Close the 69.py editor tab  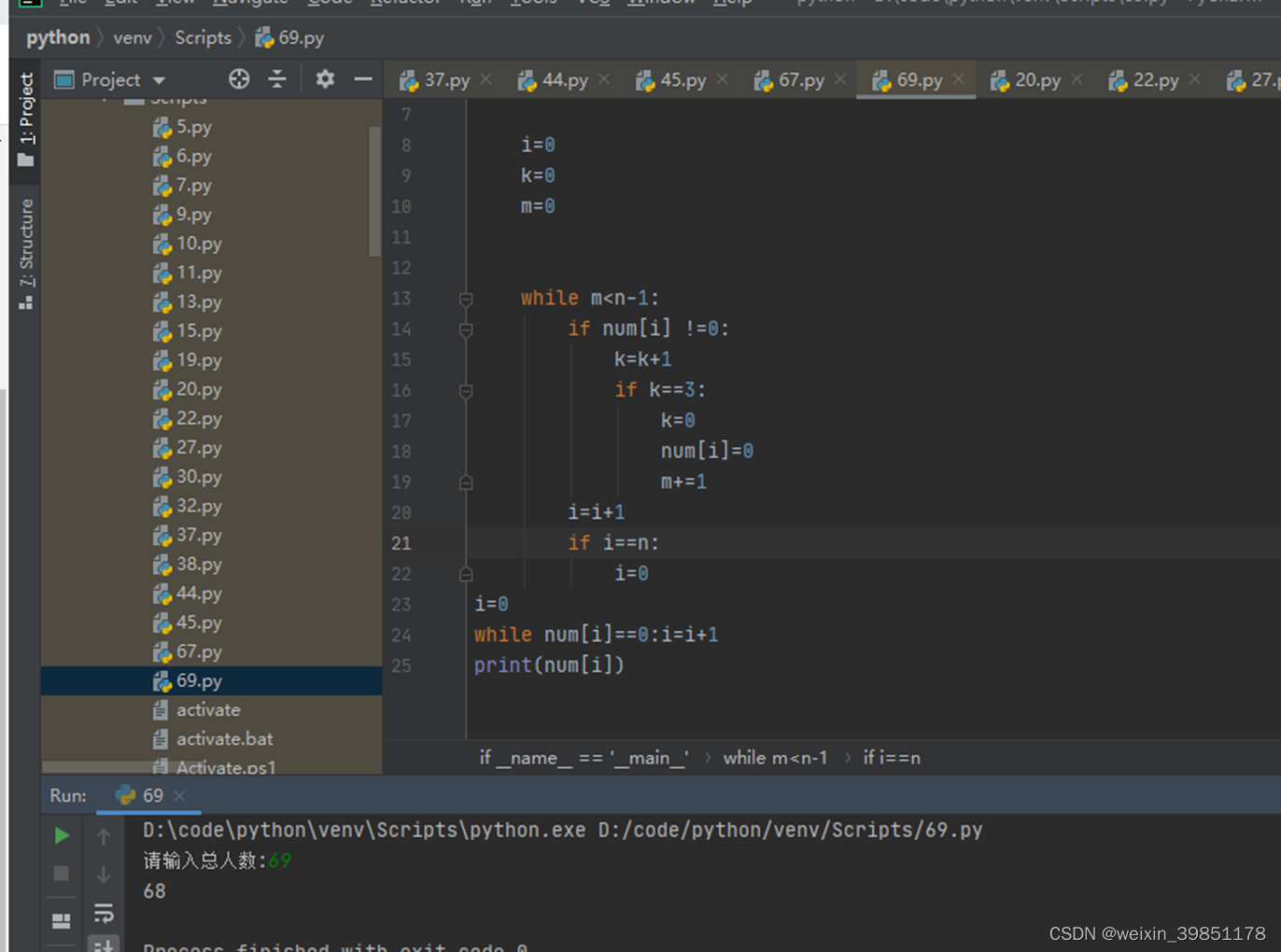[x=959, y=79]
